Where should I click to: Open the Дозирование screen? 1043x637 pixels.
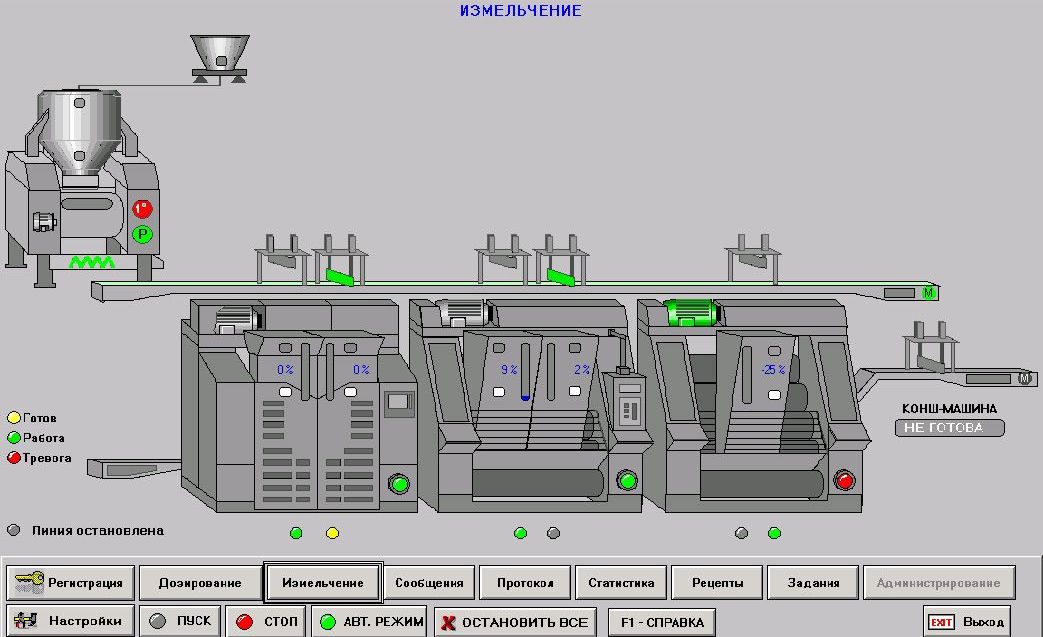[200, 582]
